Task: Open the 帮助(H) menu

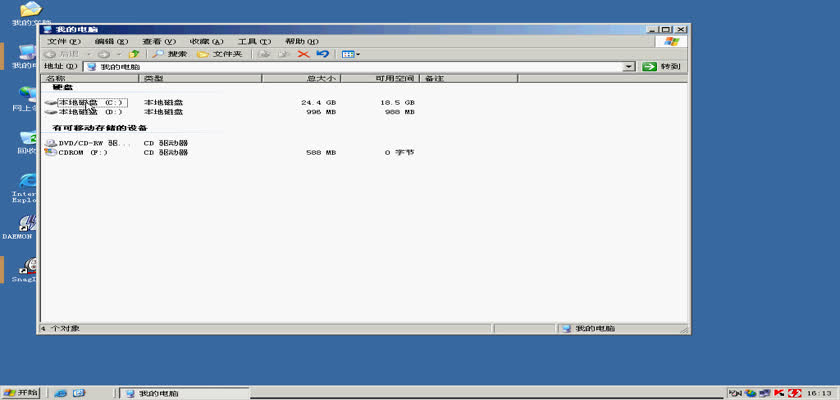Action: (302, 41)
